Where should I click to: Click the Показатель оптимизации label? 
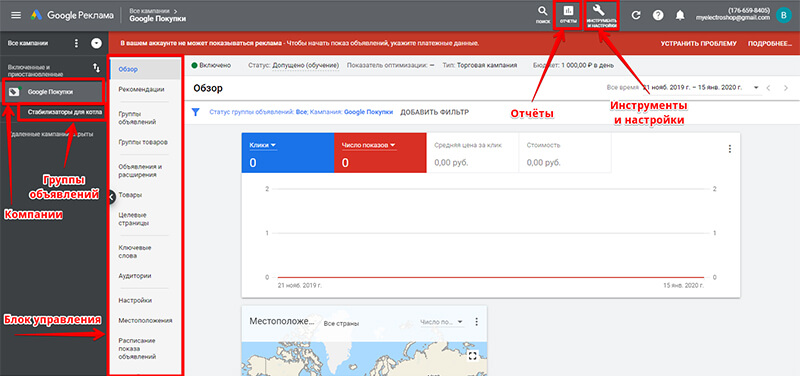(387, 65)
